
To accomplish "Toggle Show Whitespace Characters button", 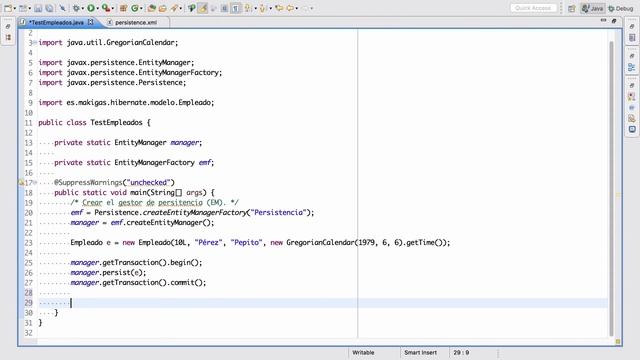I will pos(236,8).
